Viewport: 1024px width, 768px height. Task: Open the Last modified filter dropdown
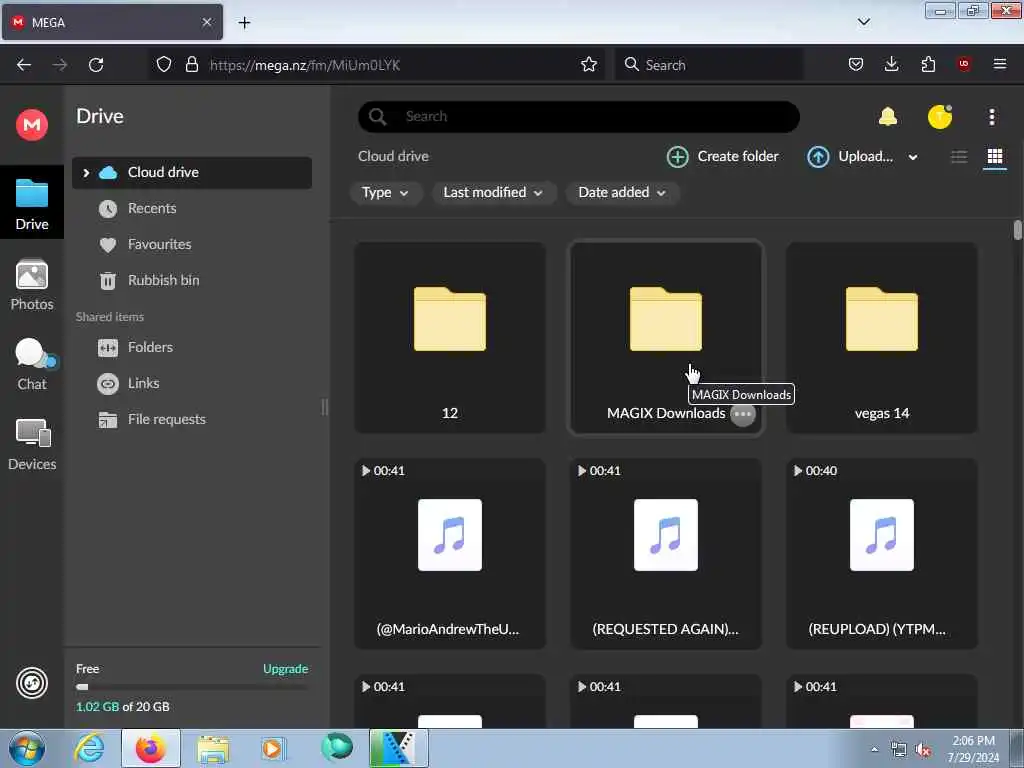tap(493, 193)
